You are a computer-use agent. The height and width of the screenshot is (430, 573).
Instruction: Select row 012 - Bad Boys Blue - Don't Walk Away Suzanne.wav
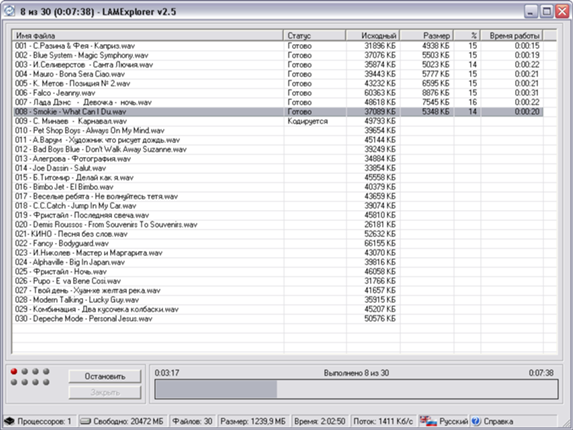pyautogui.click(x=278, y=149)
